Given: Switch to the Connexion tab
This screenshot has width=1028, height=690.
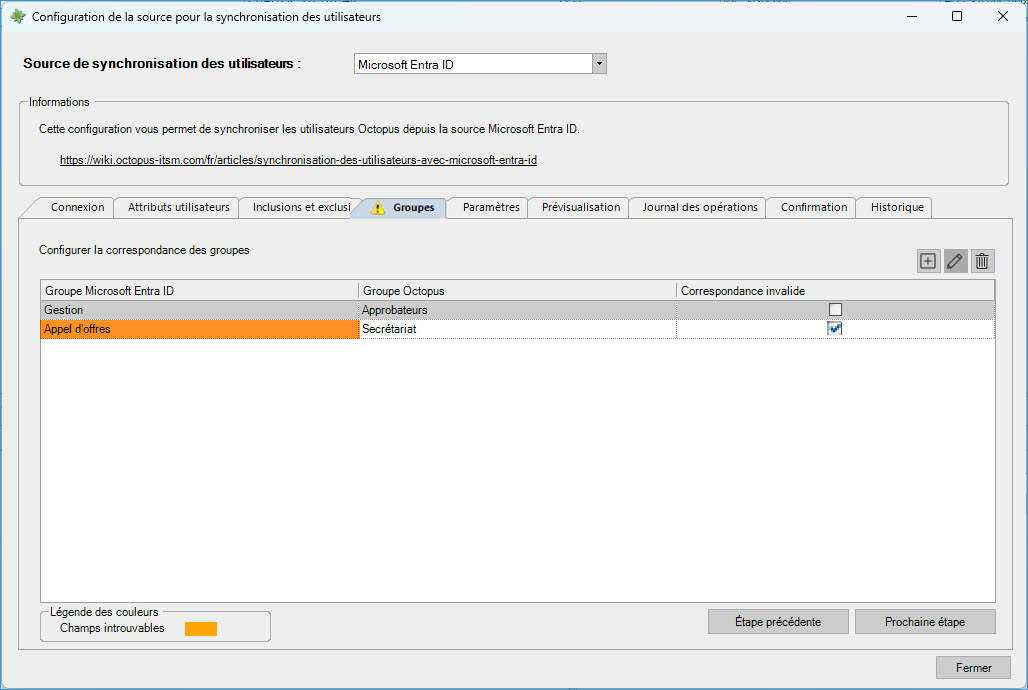Looking at the screenshot, I should (77, 207).
